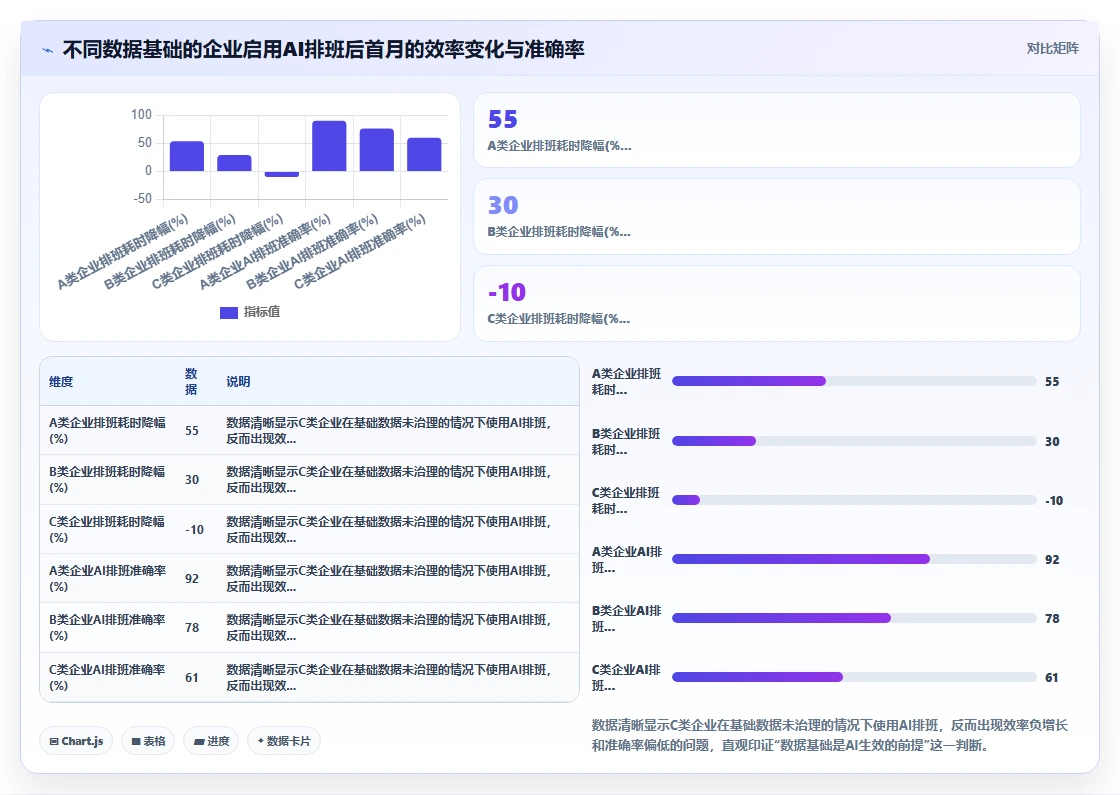Click the 维度 column header
Viewport: 1120px width, 795px height.
[x=61, y=381]
